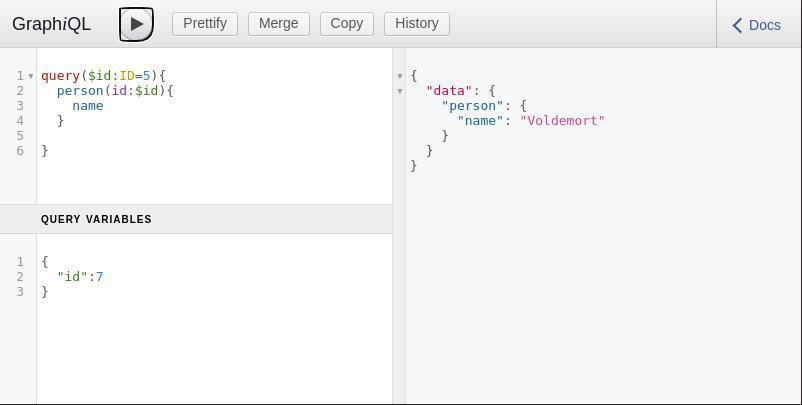The width and height of the screenshot is (802, 405).
Task: Copy the query to the clipboard
Action: point(346,23)
